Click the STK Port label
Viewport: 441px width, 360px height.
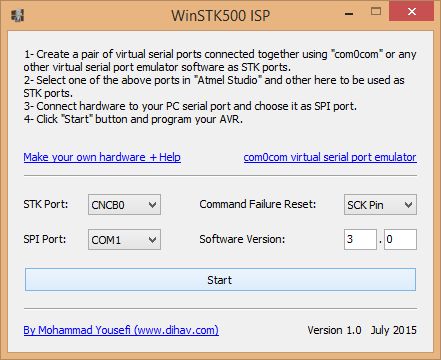(x=46, y=204)
